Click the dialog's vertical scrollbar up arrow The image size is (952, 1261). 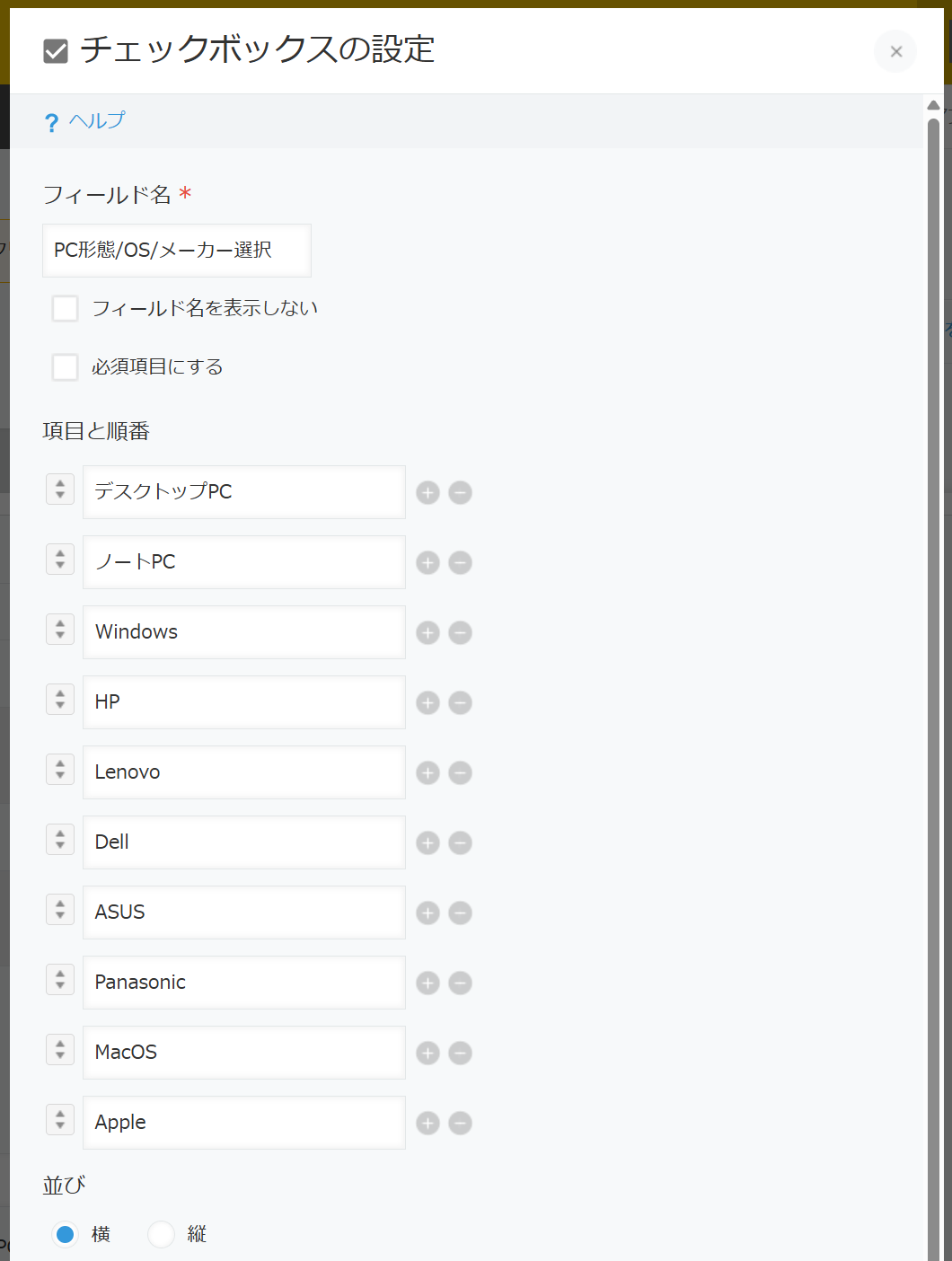tap(933, 105)
